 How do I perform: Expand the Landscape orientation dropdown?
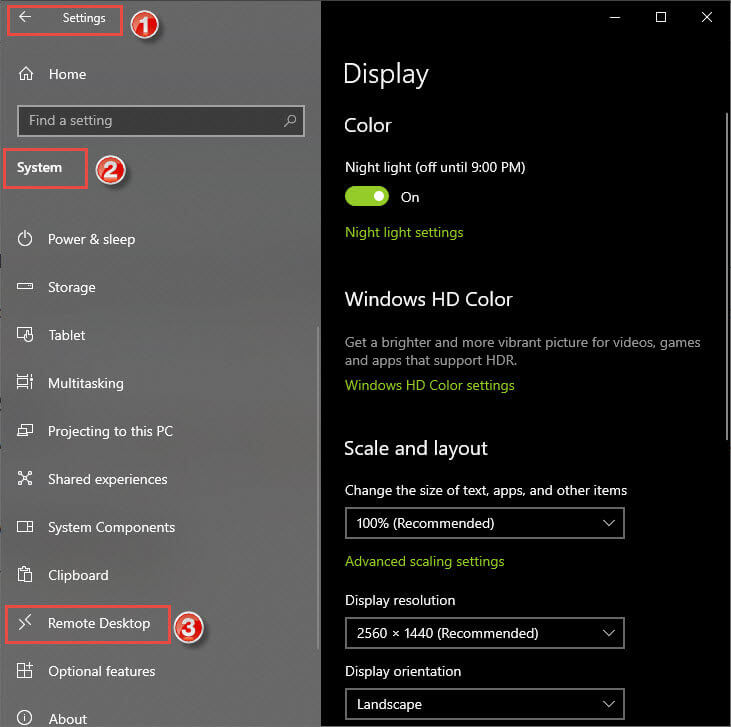(x=484, y=704)
